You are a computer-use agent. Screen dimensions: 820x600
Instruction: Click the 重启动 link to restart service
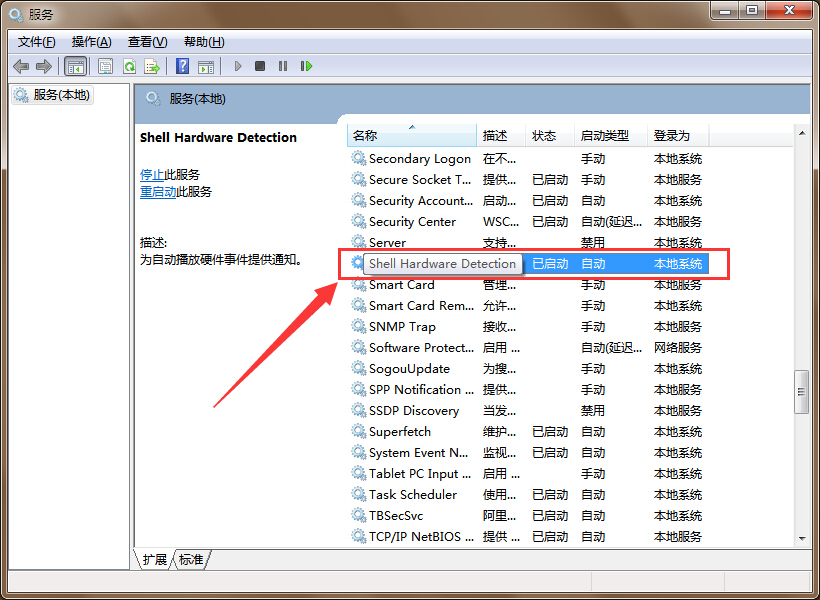tap(158, 192)
